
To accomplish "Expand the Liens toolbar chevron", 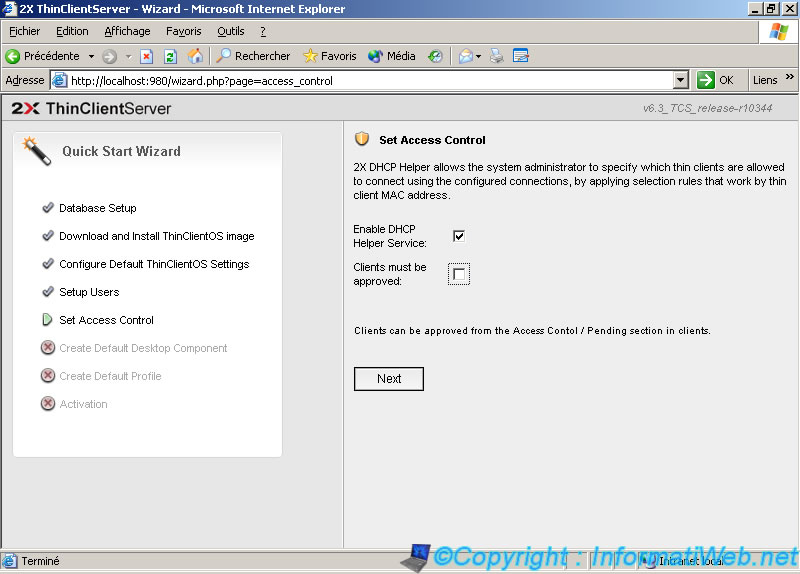I will (789, 77).
